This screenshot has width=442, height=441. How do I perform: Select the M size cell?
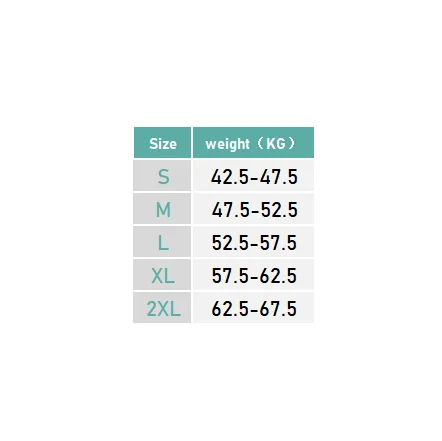(x=162, y=208)
